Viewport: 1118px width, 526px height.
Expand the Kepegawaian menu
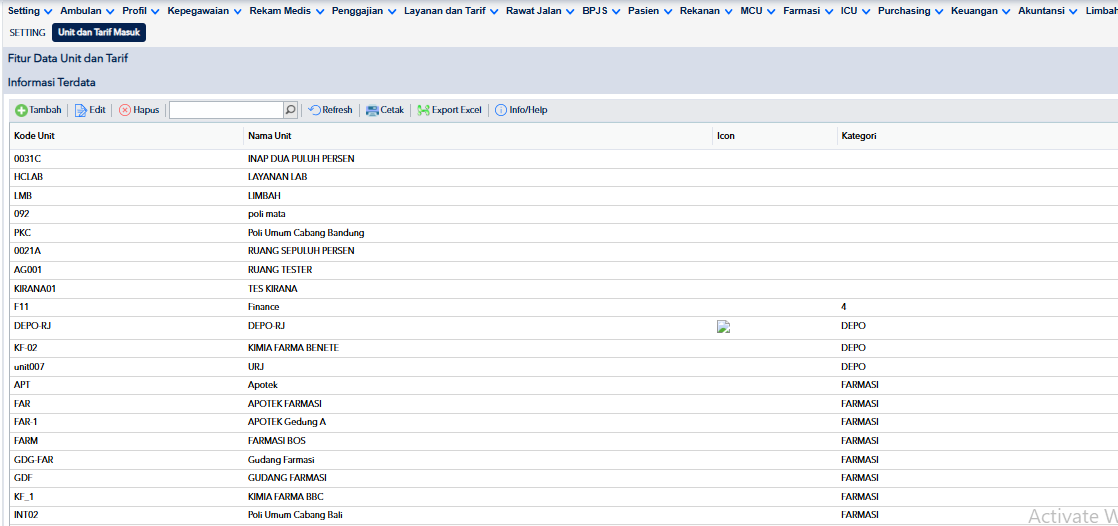pyautogui.click(x=205, y=11)
